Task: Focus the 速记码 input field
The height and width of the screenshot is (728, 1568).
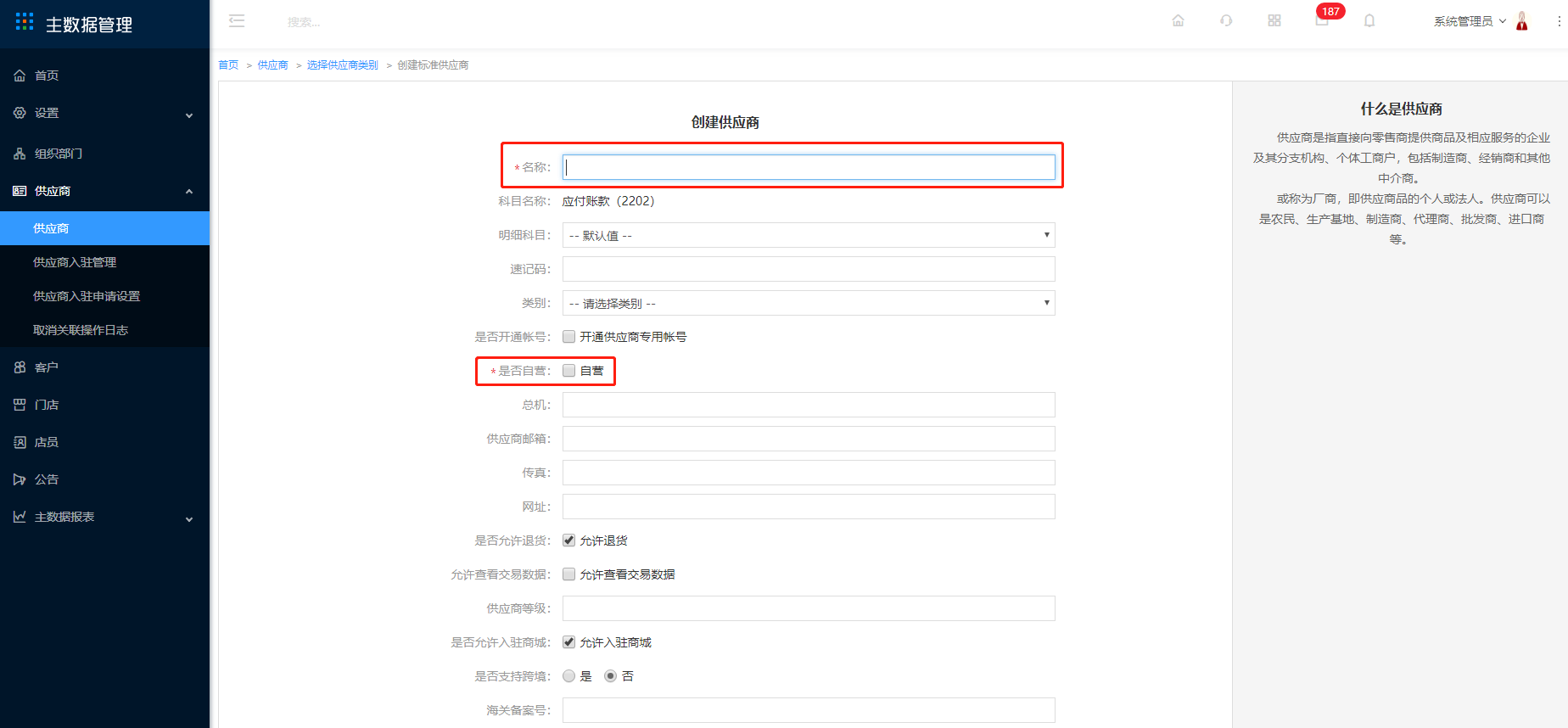Action: tap(809, 269)
